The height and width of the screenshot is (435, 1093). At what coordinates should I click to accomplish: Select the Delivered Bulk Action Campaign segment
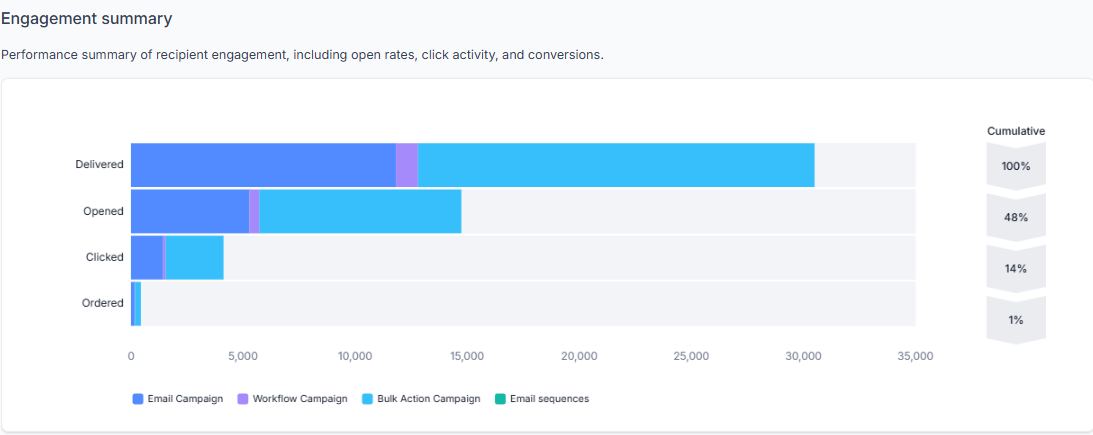coord(616,165)
